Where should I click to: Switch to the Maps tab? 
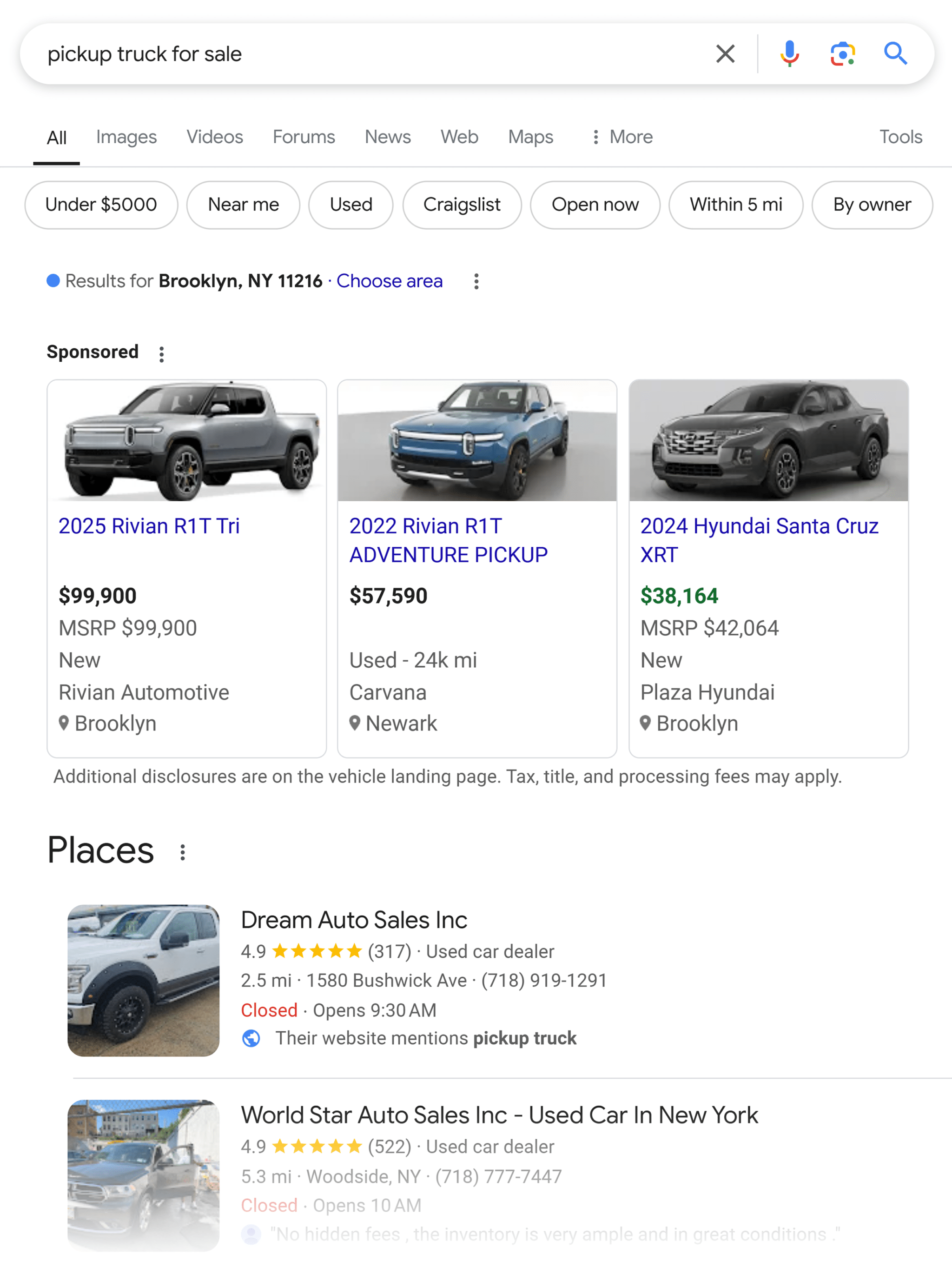tap(531, 137)
